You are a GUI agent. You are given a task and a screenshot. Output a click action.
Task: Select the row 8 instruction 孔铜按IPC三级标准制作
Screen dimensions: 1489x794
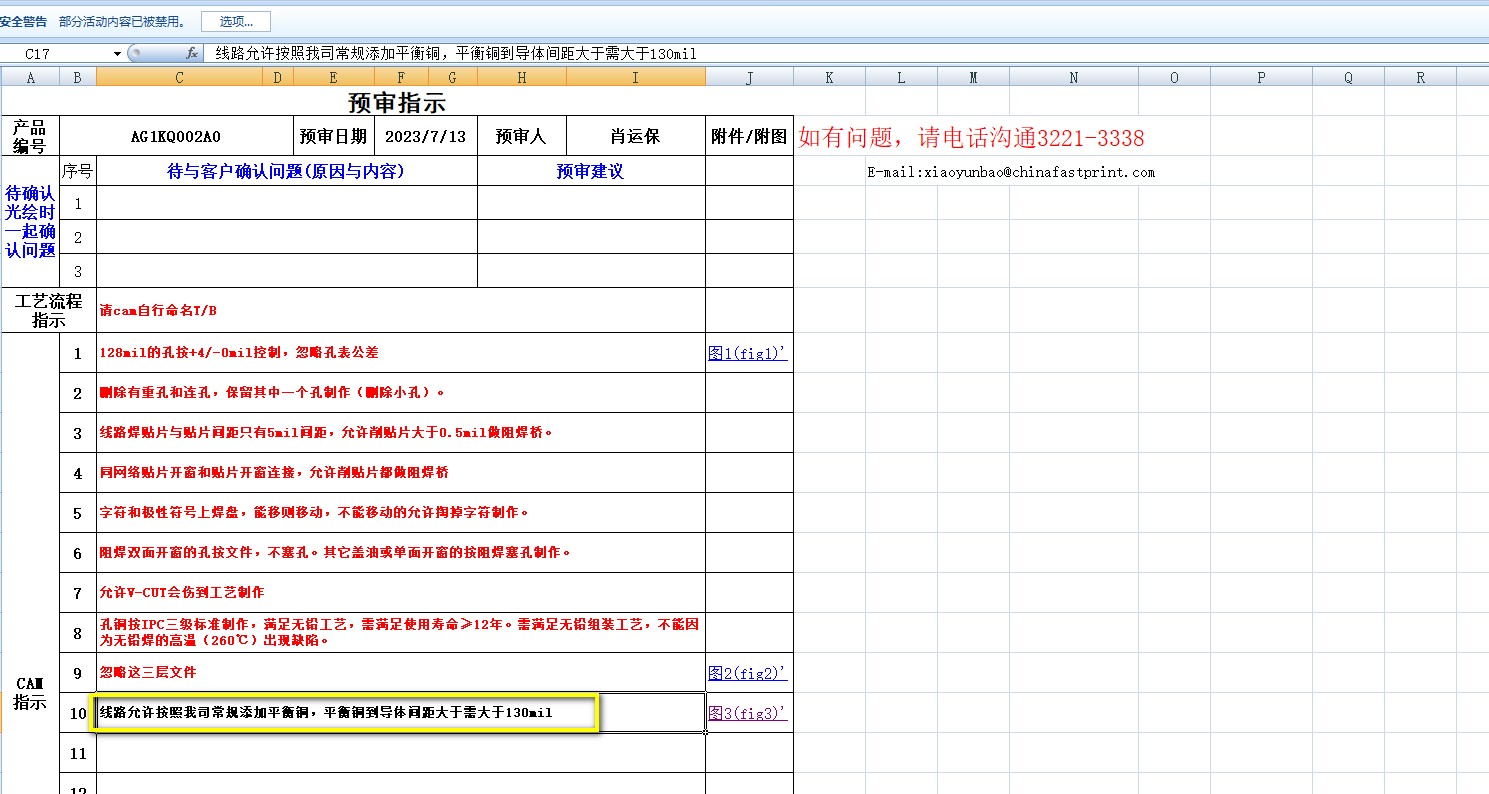(401, 633)
